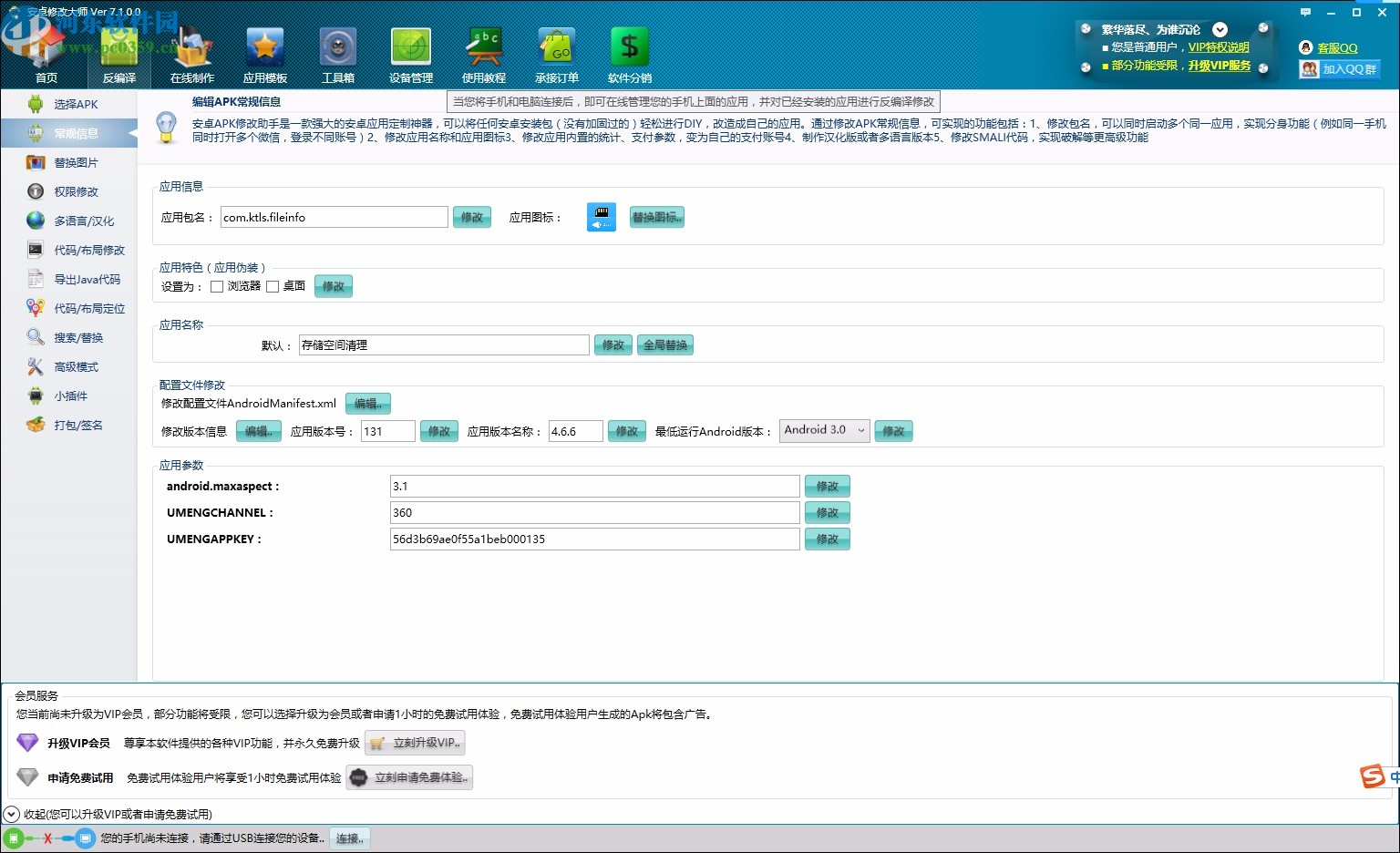This screenshot has height=853, width=1400.
Task: Click the 应用包名 input field
Action: 335,217
